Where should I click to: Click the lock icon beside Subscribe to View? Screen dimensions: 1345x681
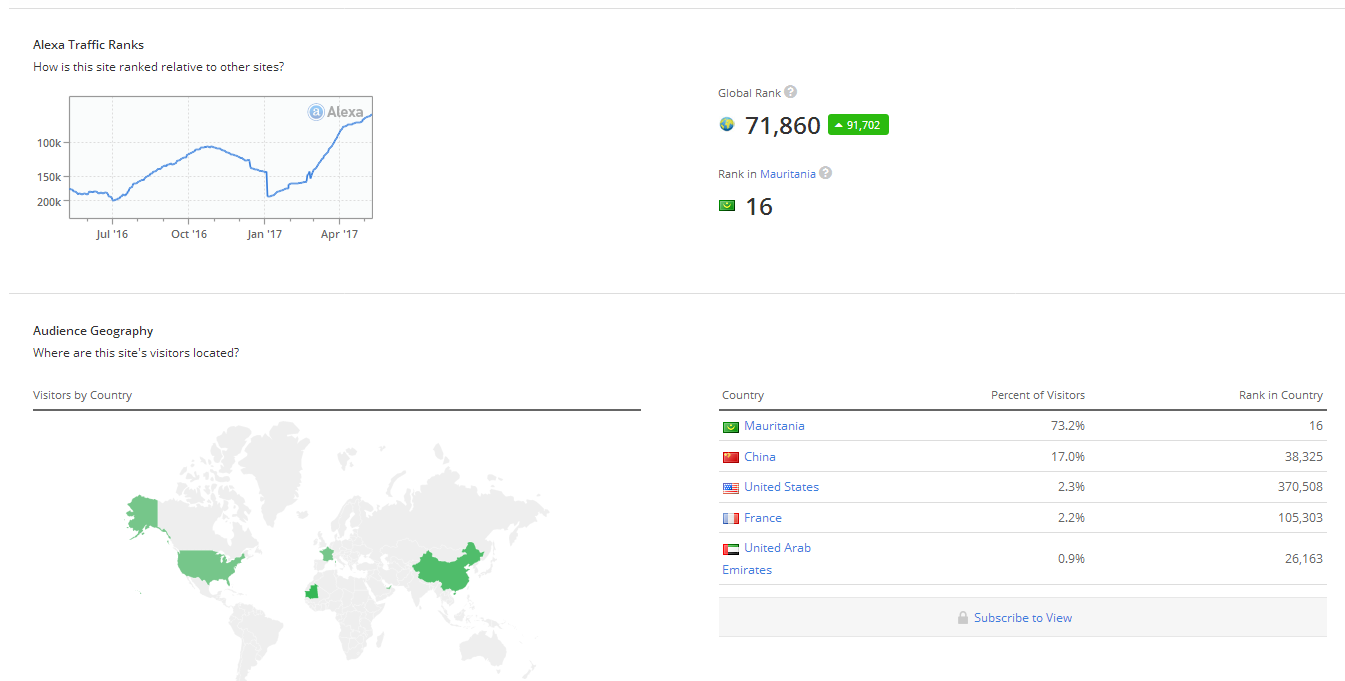pyautogui.click(x=962, y=618)
